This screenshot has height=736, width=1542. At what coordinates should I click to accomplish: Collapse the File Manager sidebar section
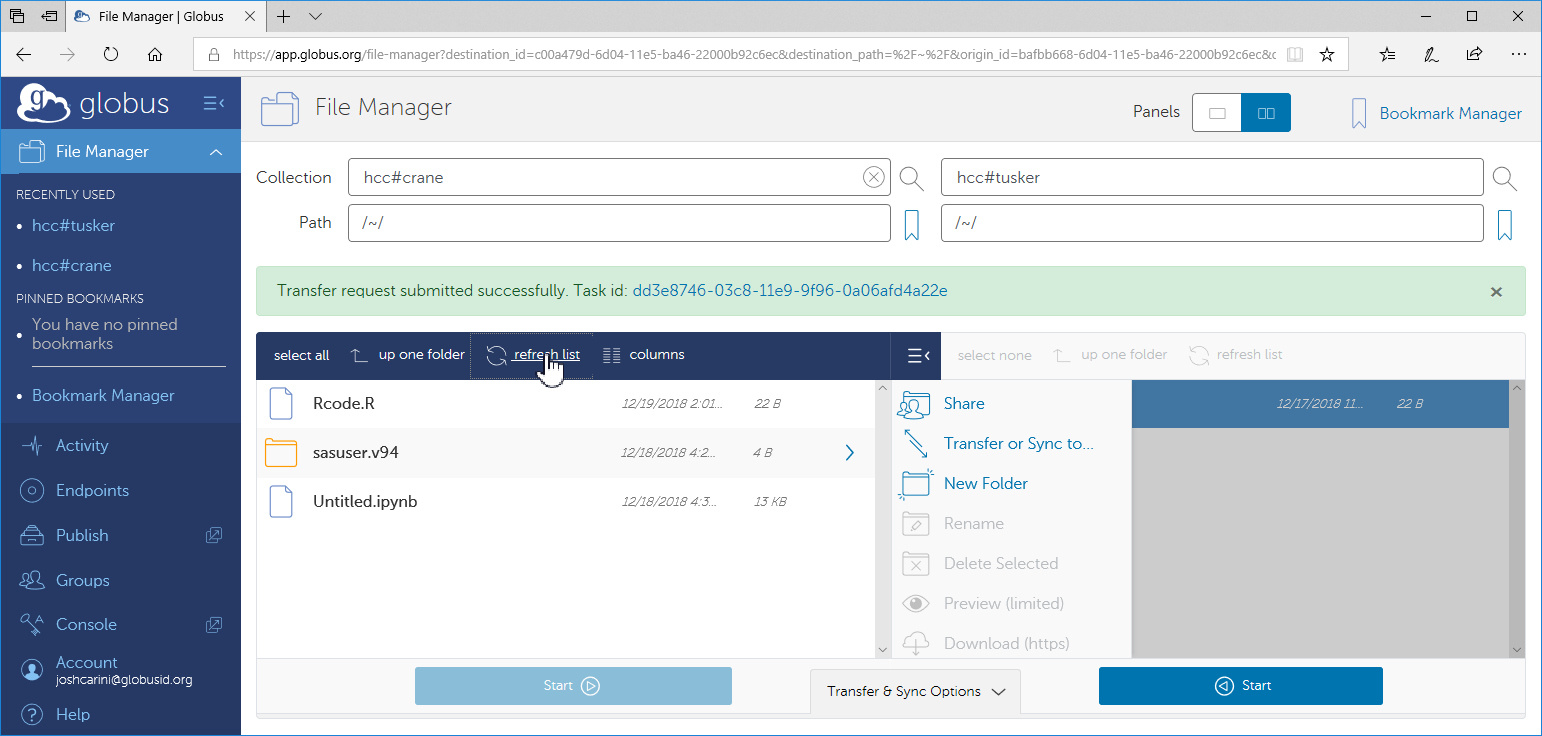pyautogui.click(x=215, y=152)
